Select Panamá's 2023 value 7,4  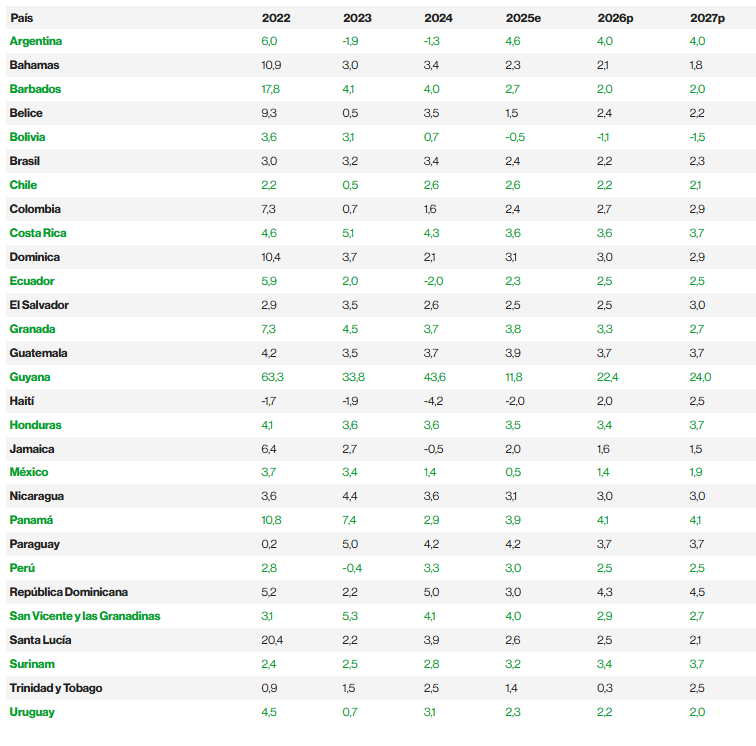(x=350, y=520)
